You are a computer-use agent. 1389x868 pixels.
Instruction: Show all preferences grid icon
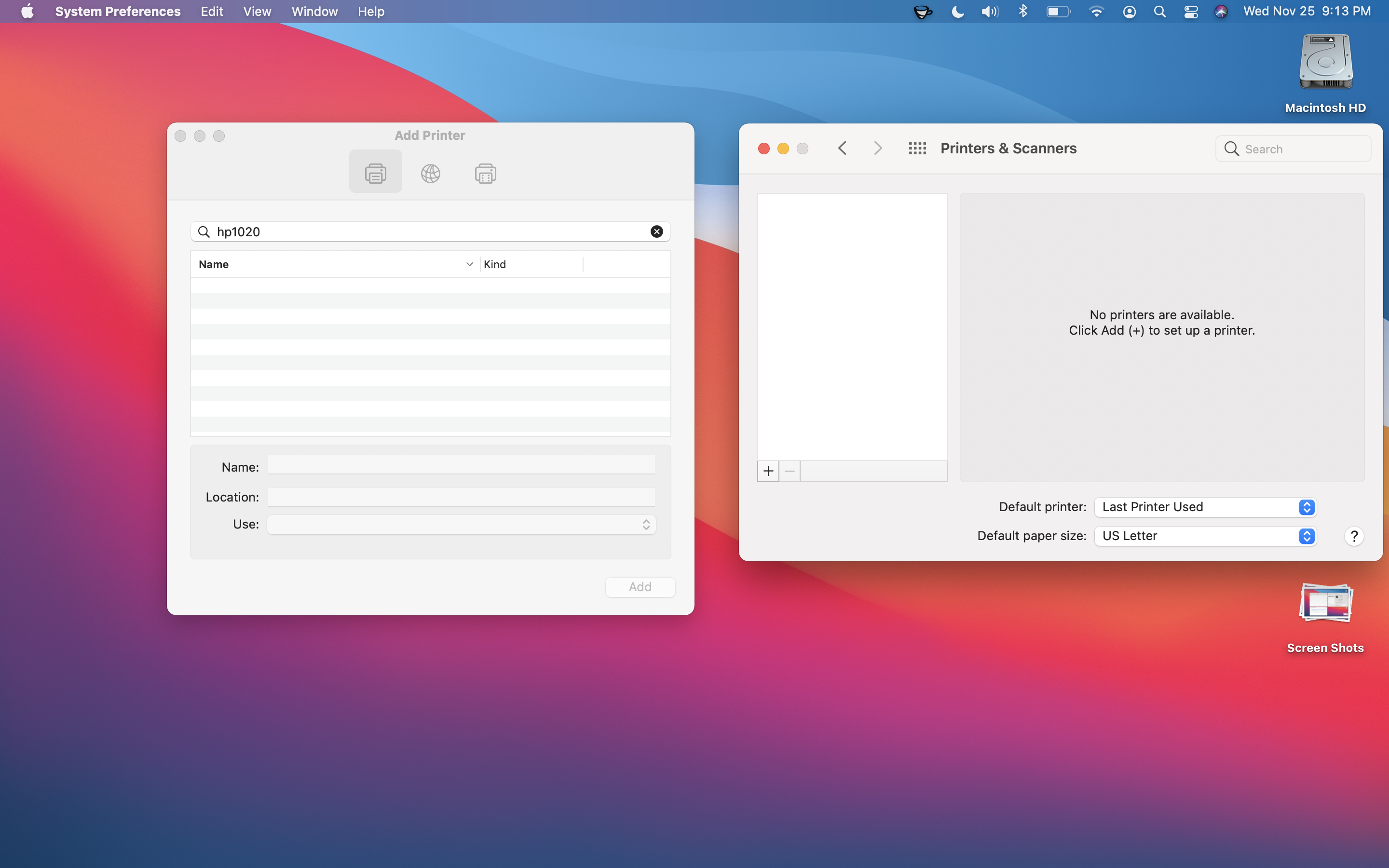917,149
